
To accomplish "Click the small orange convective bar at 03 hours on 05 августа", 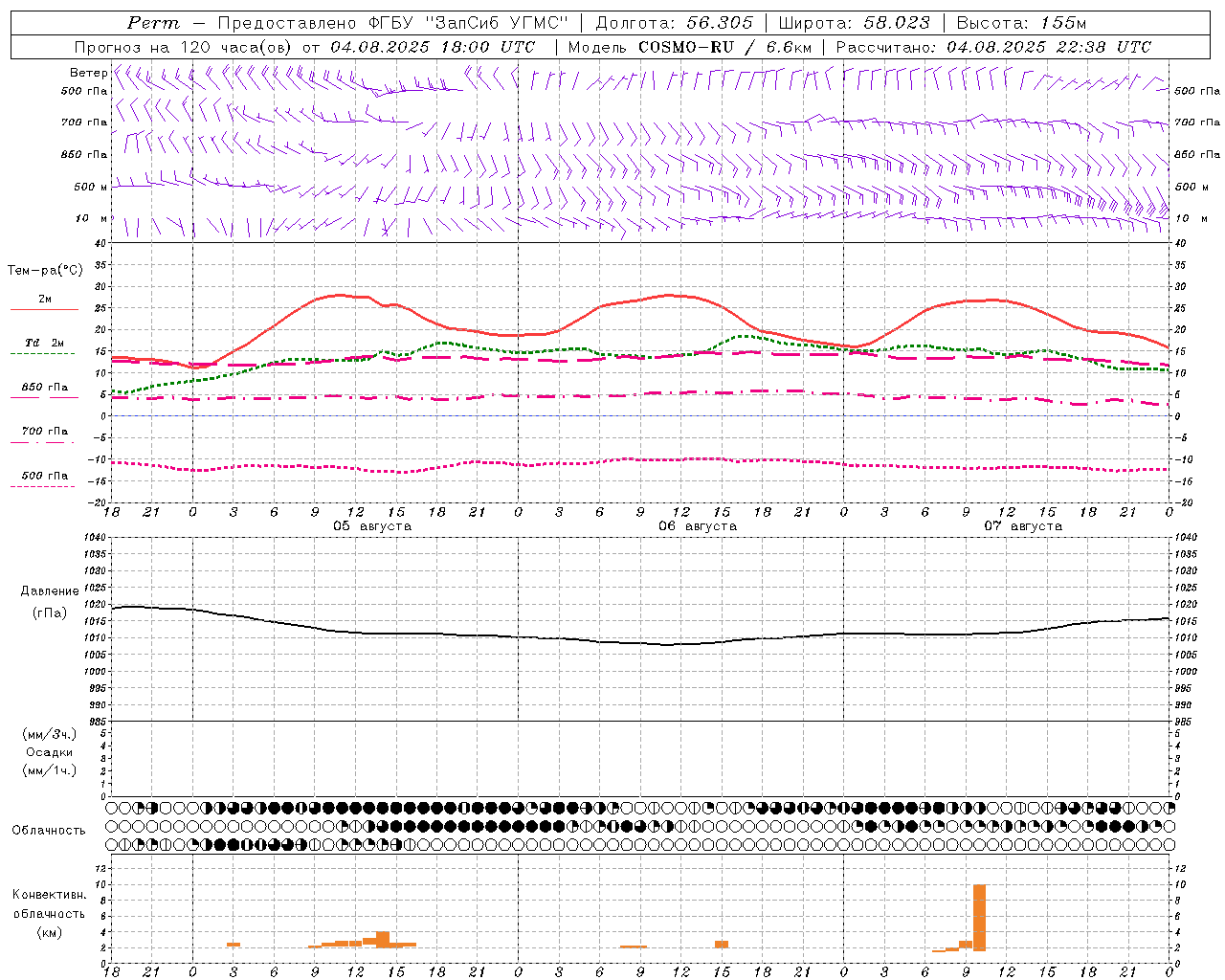I will coord(234,945).
